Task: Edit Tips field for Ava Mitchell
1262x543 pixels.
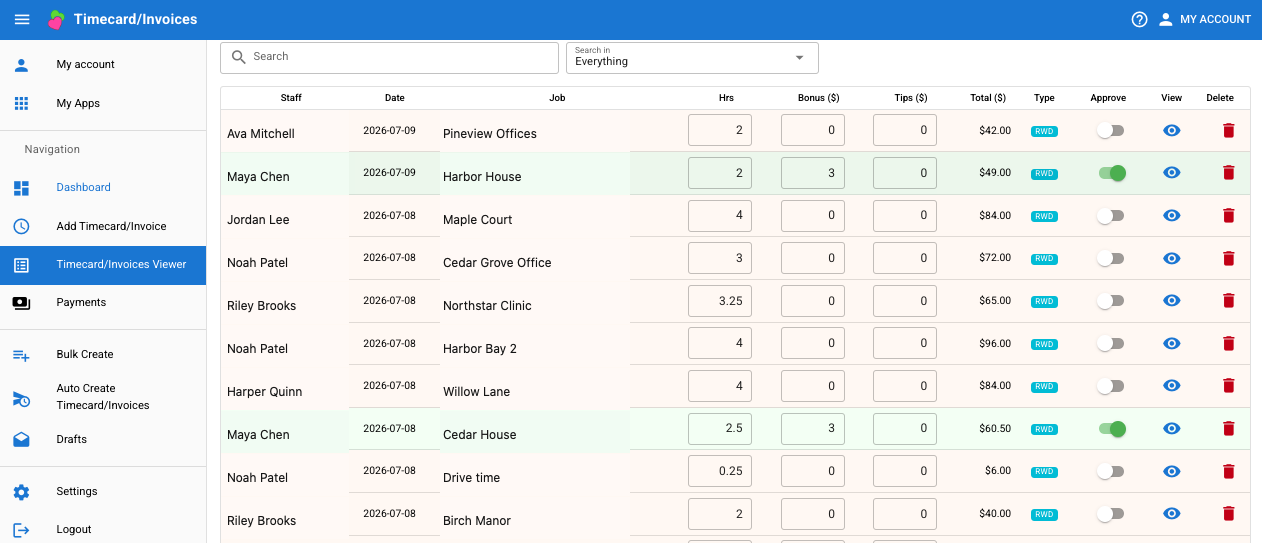Action: [905, 130]
